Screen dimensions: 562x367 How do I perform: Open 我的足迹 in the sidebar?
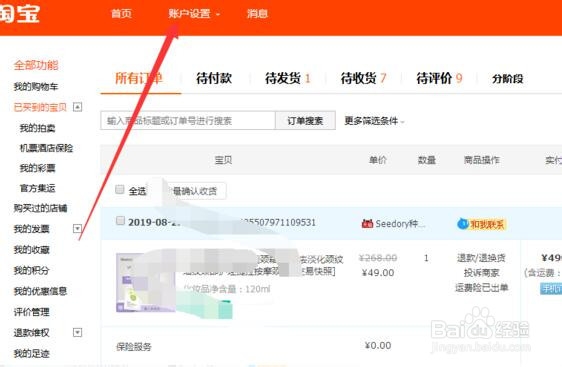(32, 353)
